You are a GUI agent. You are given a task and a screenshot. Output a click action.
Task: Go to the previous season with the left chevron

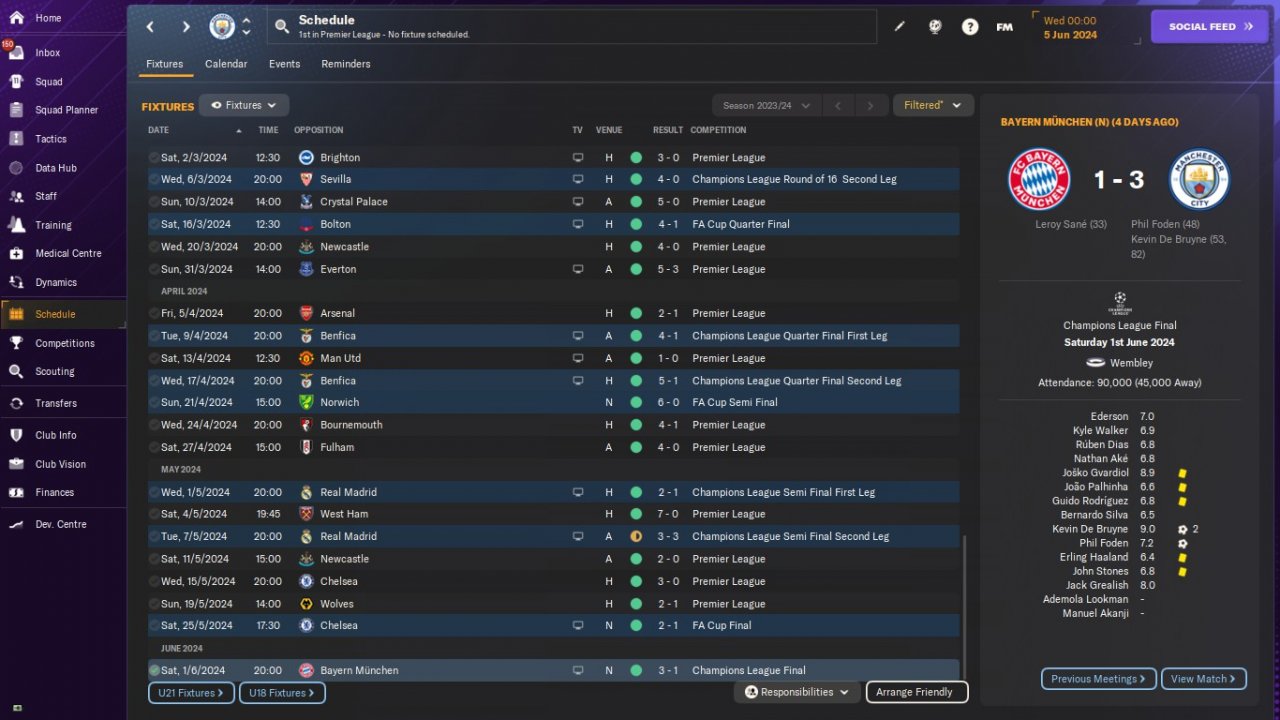coord(838,105)
